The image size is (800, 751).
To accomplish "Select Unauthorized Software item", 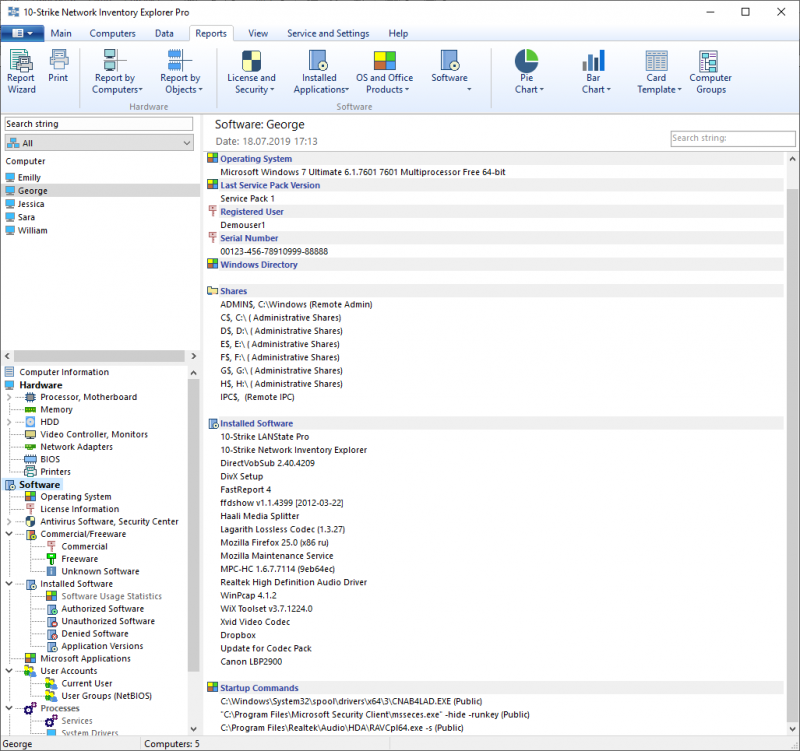I will (108, 621).
